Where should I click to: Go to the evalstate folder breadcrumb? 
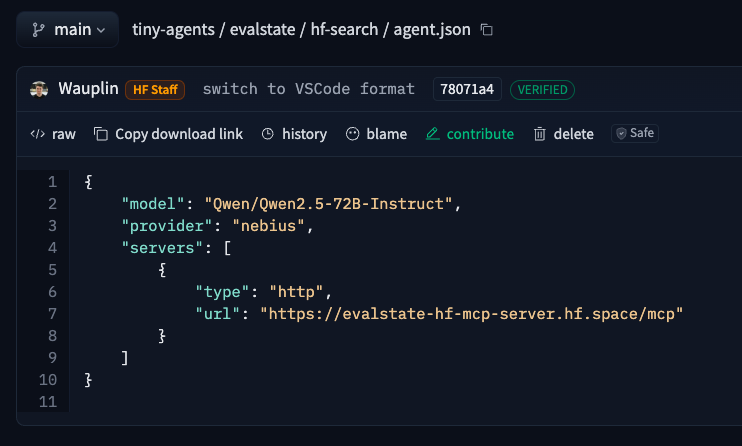click(262, 29)
